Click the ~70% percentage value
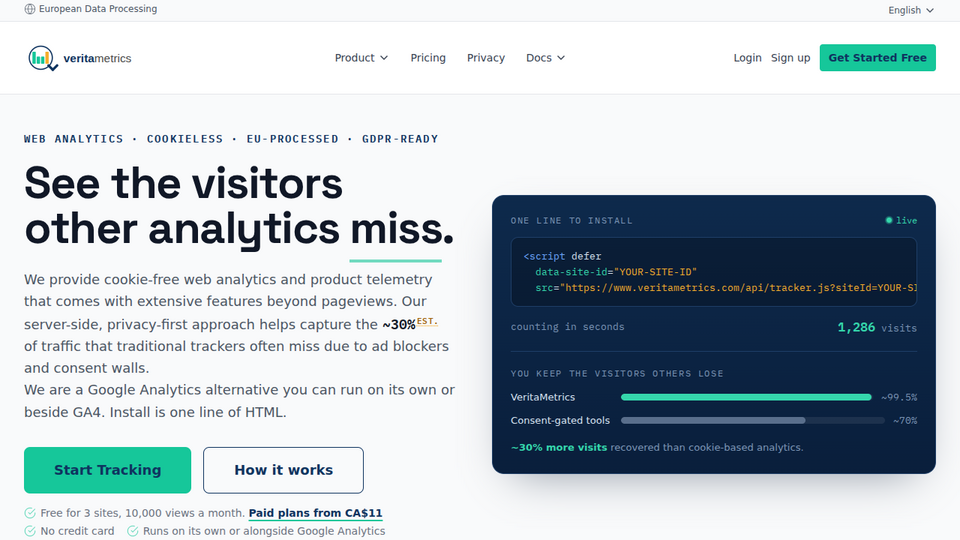Image resolution: width=960 pixels, height=540 pixels. [x=905, y=421]
